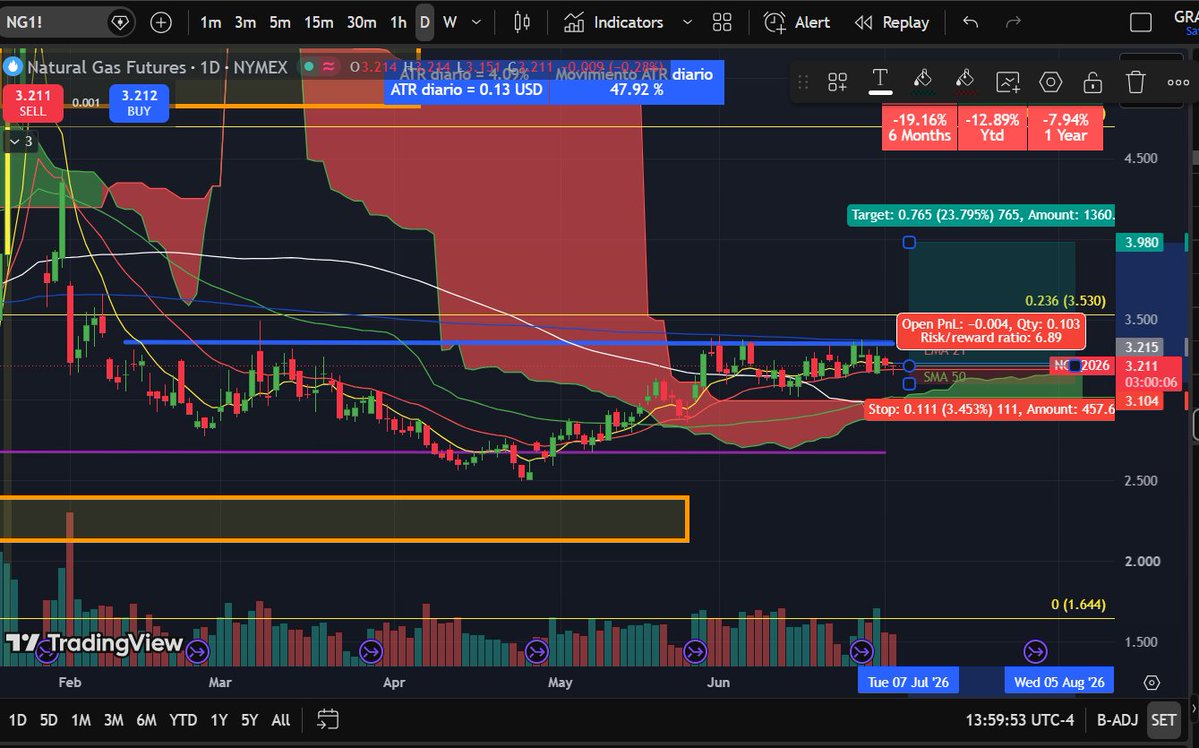Image resolution: width=1199 pixels, height=748 pixels.
Task: Open the layout setup square icon
Action: [1141, 22]
